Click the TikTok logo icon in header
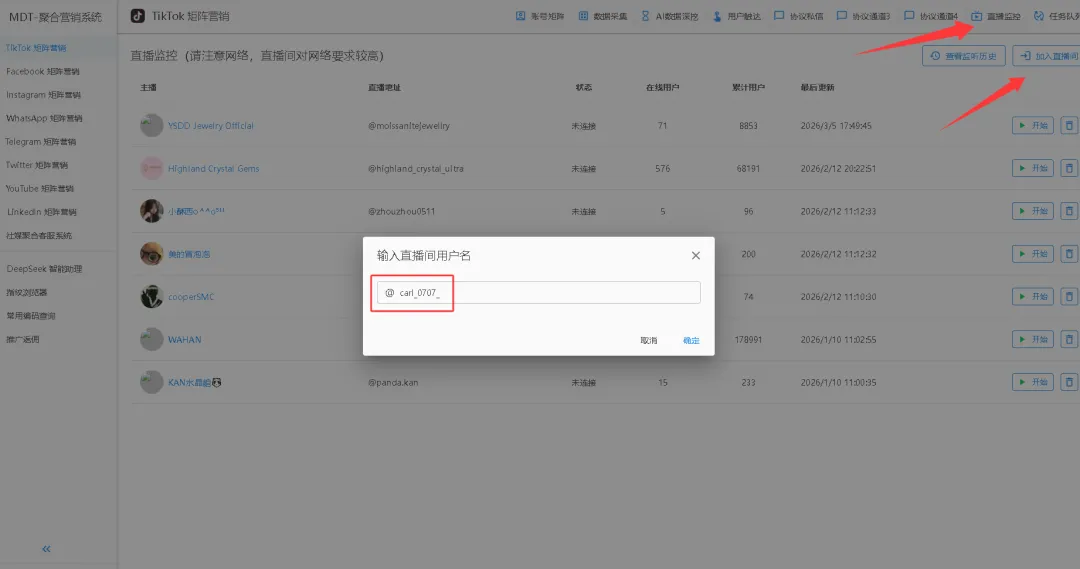1080x569 pixels. coord(138,16)
